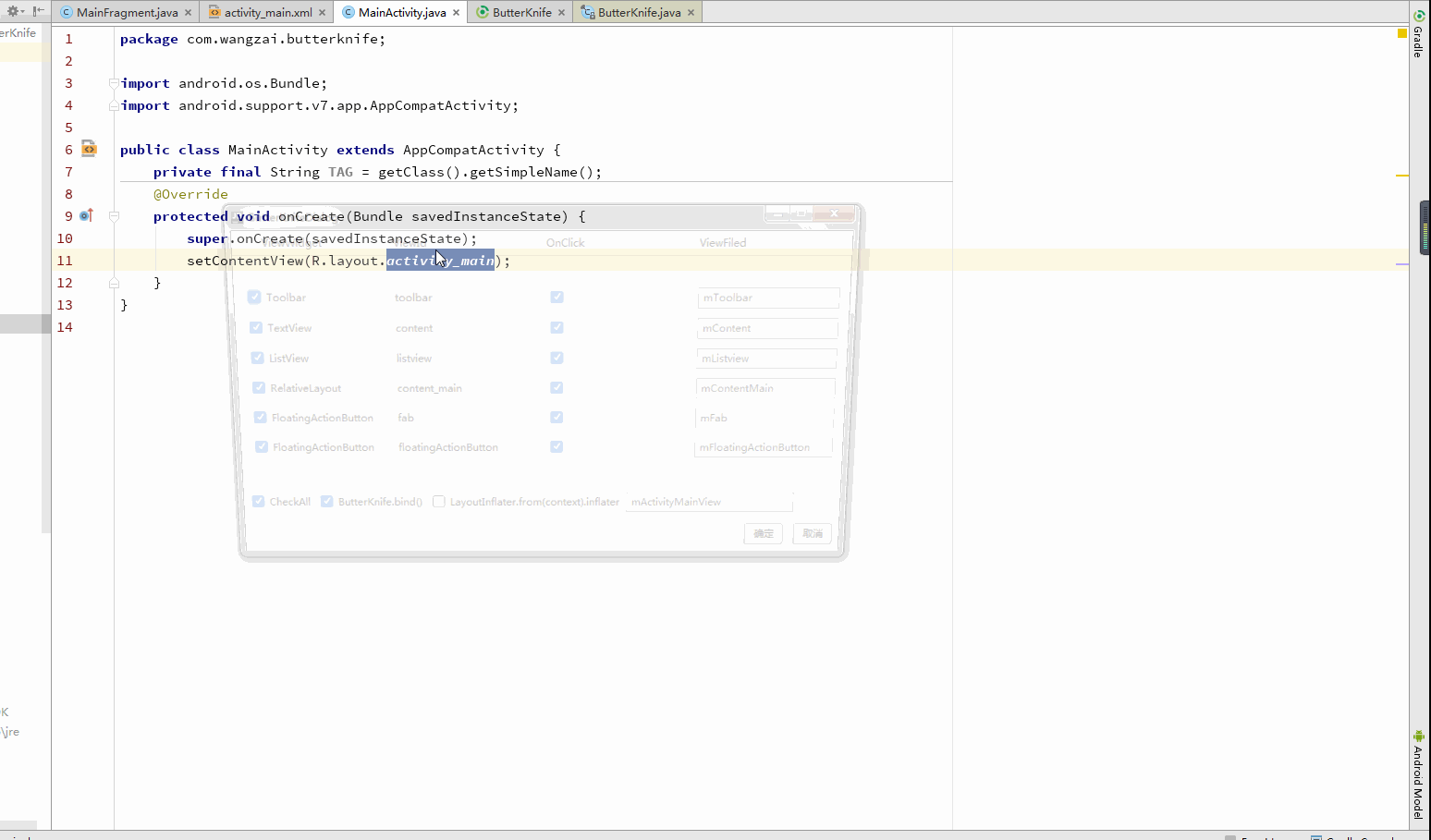Uncheck the RelativeLayout widget checkbox
1431x840 pixels.
click(x=259, y=387)
